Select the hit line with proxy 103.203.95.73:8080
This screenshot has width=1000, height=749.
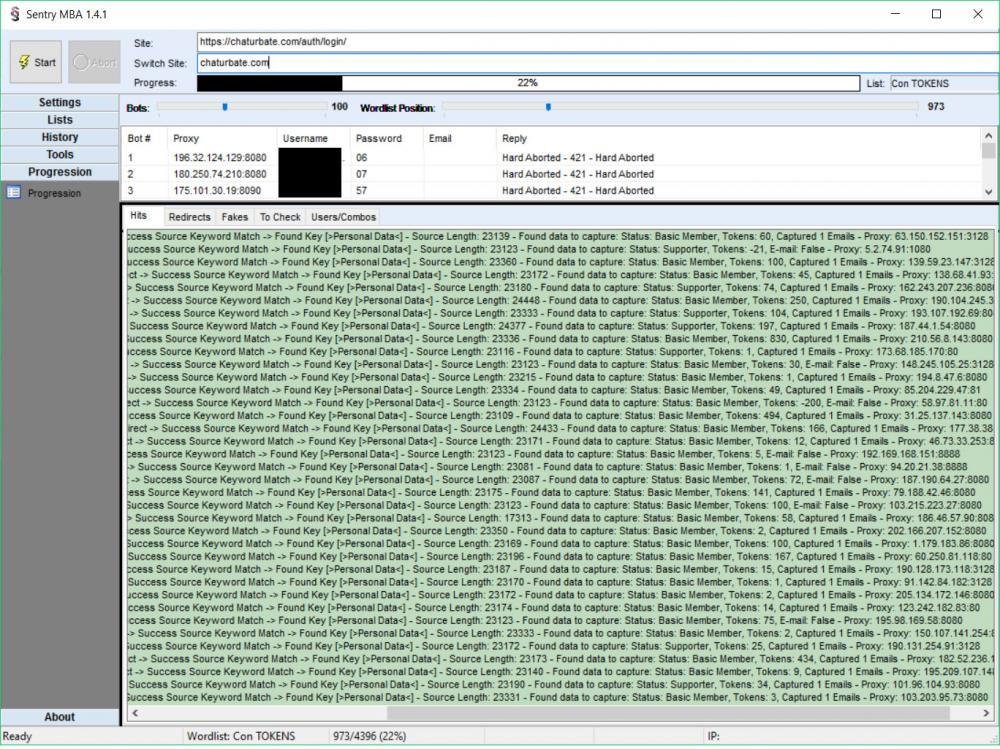tap(560, 697)
